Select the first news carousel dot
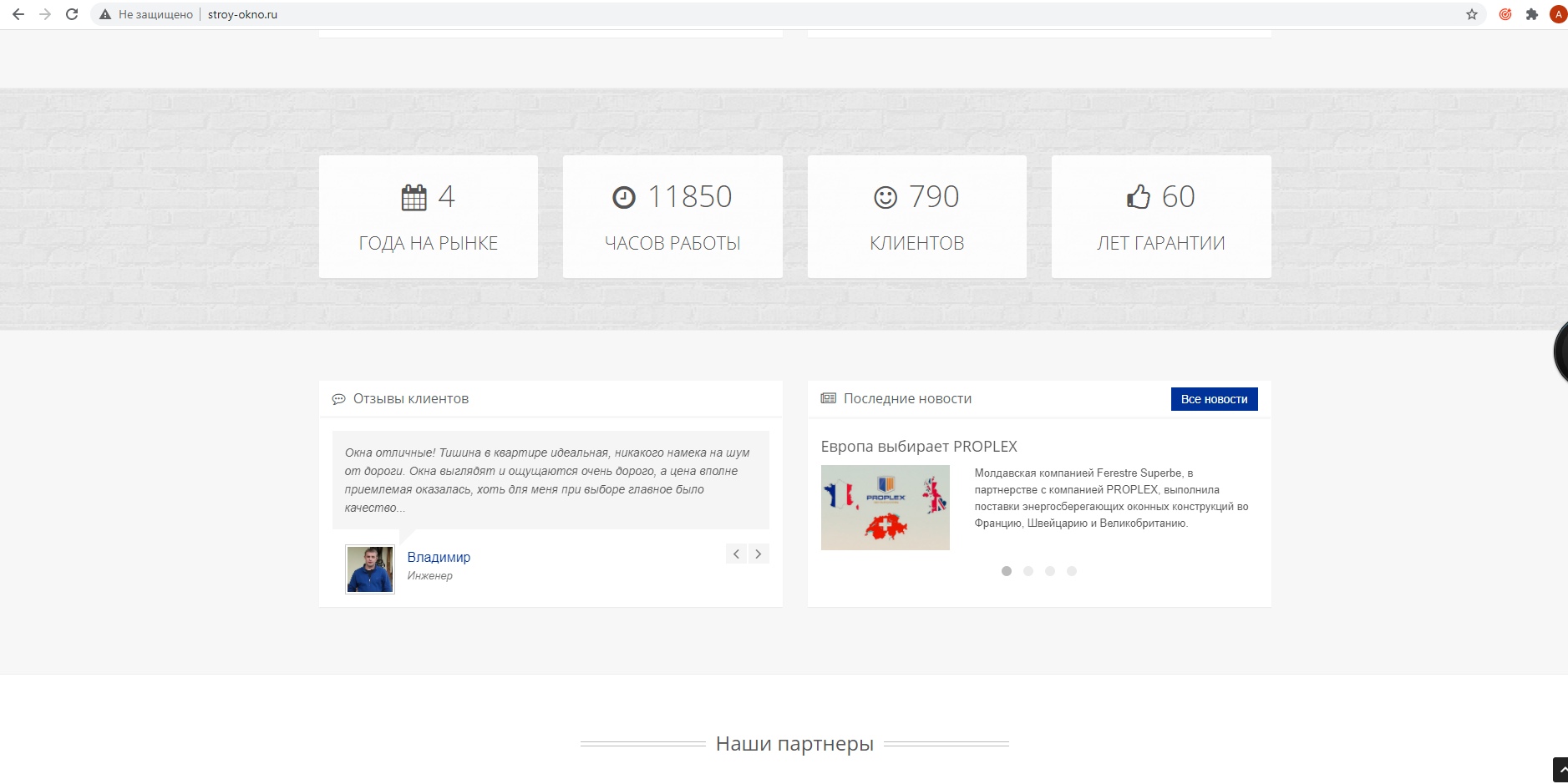The height and width of the screenshot is (784, 1568). tap(1007, 571)
